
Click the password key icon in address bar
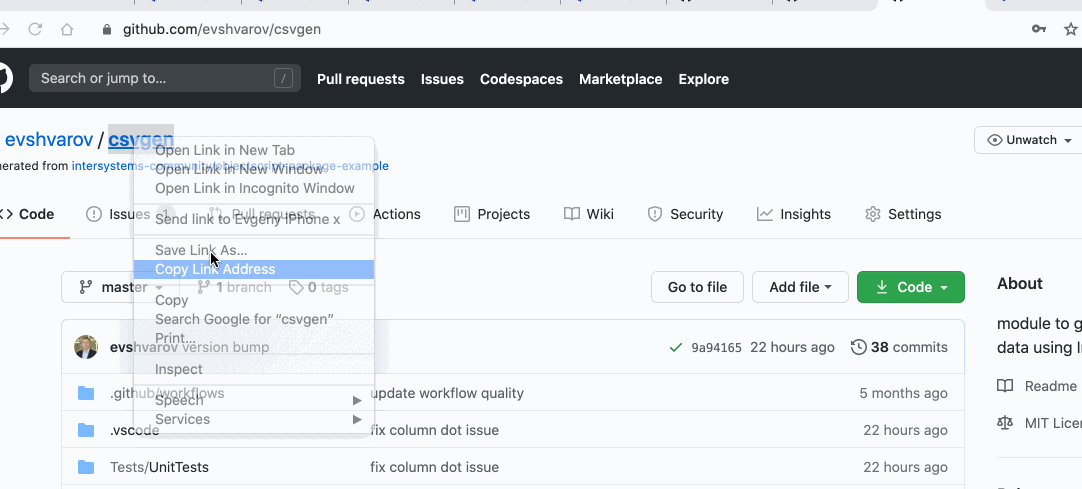coord(1039,29)
